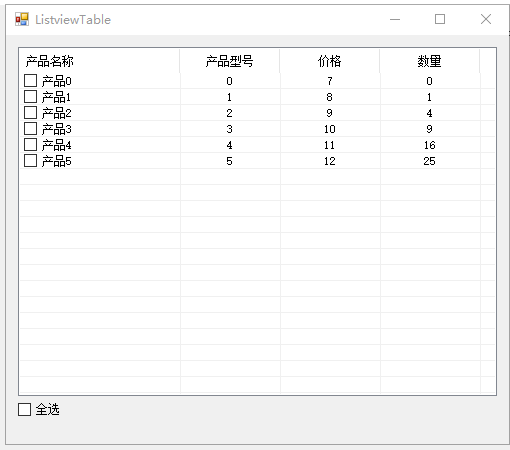Check the box for 产品0
The image size is (510, 450).
click(x=30, y=81)
